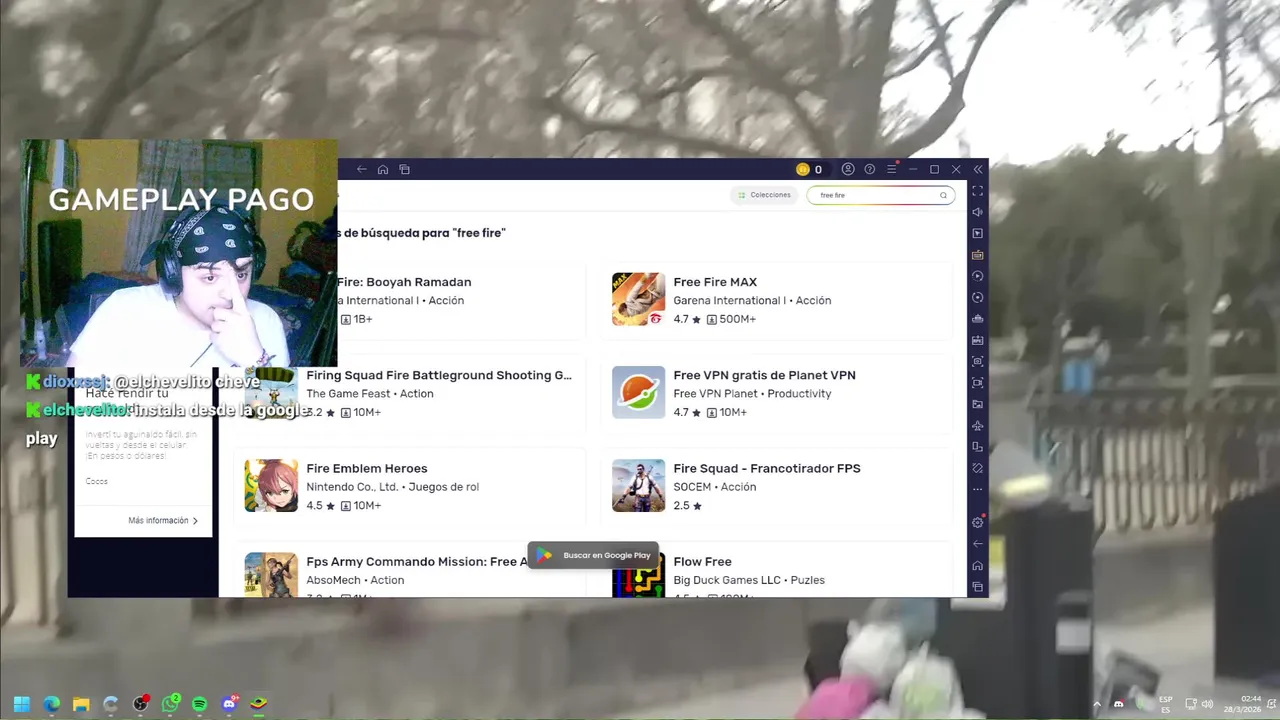1280x720 pixels.
Task: Open airplane icon in sidebar
Action: [978, 426]
